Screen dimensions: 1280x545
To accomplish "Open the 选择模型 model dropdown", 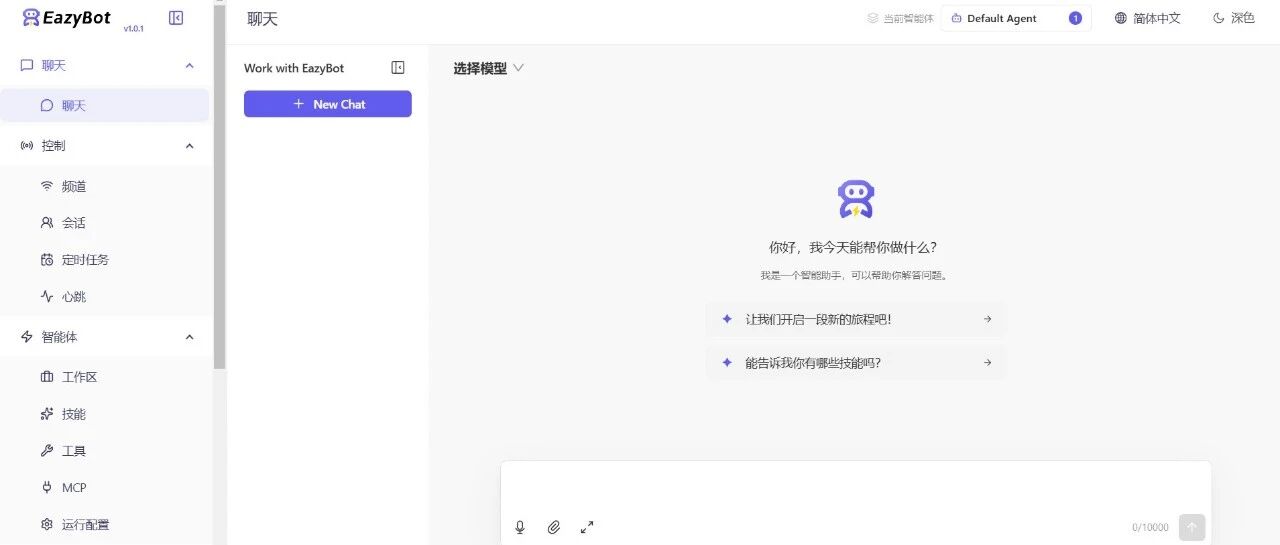I will (488, 68).
